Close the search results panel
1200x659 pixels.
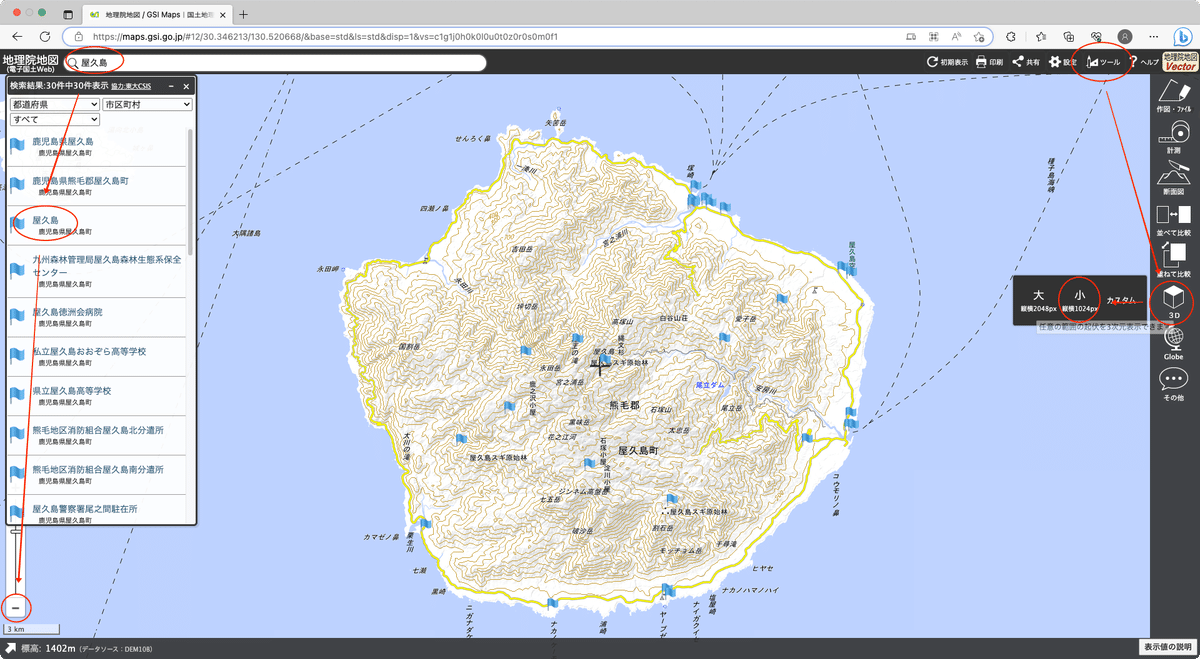tap(186, 86)
